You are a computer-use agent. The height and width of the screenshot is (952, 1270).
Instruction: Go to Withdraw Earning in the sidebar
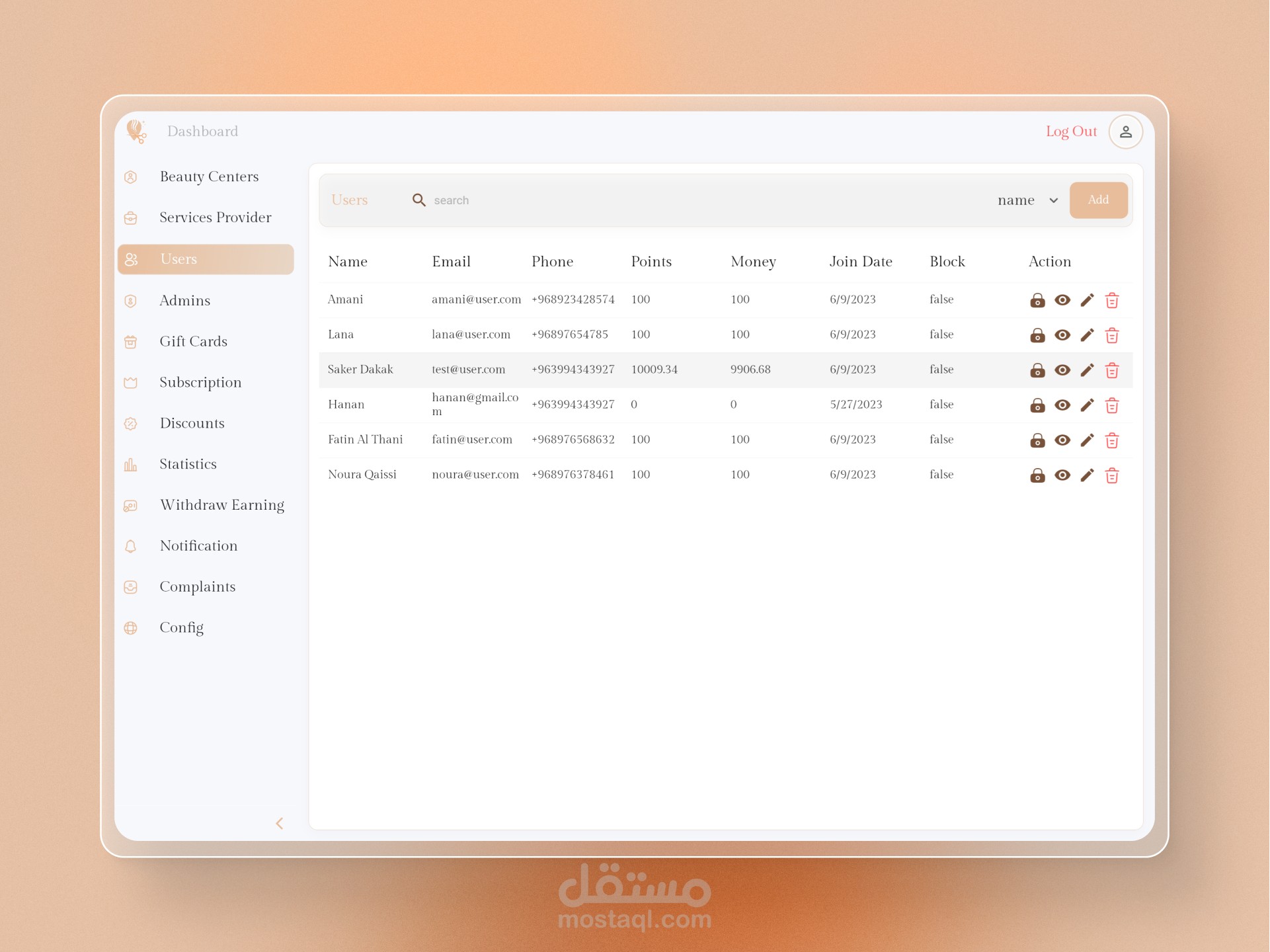click(x=221, y=505)
